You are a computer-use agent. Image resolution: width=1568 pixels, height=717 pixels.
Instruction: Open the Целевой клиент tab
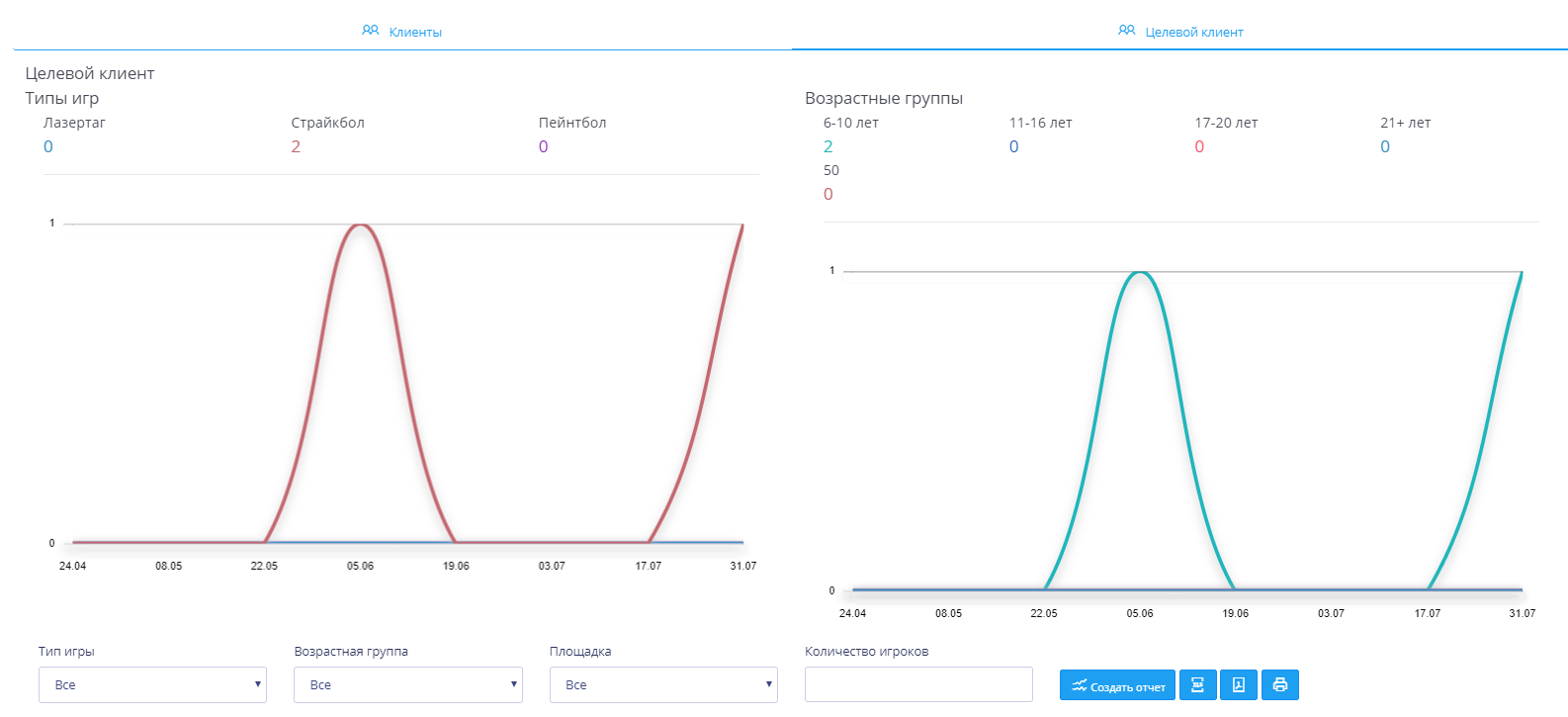(x=1180, y=32)
